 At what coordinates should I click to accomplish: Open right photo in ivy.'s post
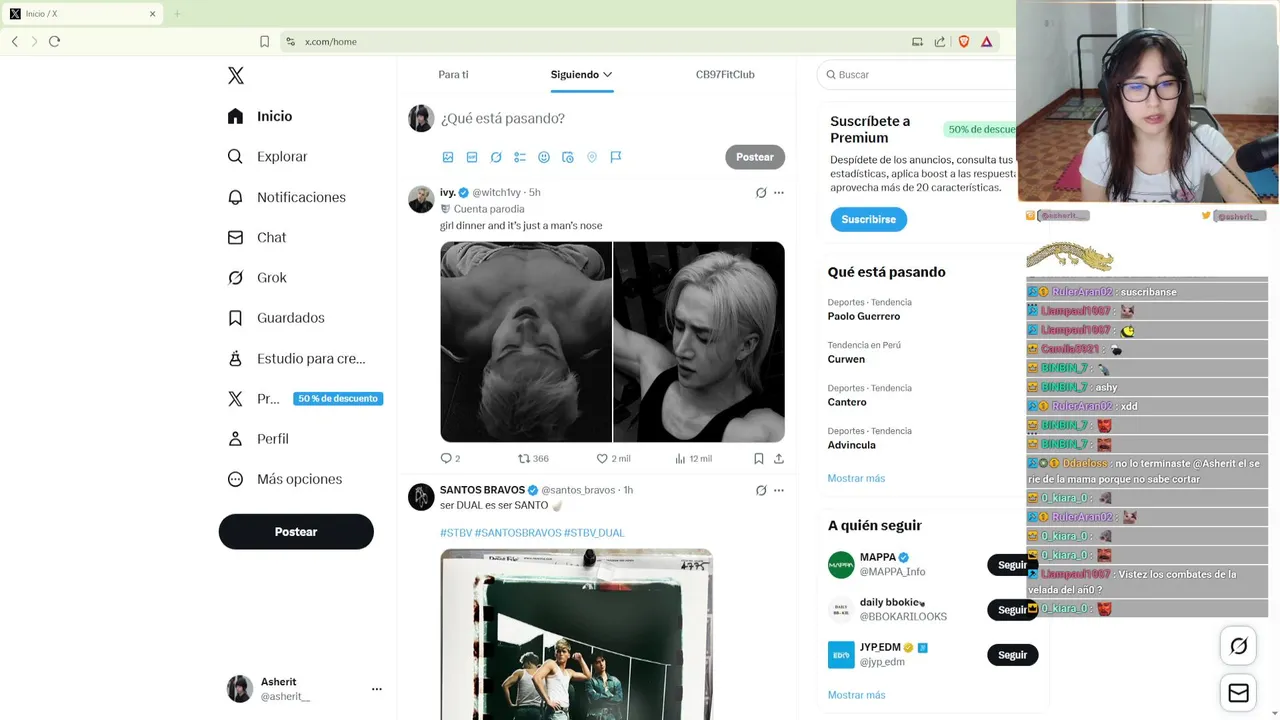click(699, 342)
